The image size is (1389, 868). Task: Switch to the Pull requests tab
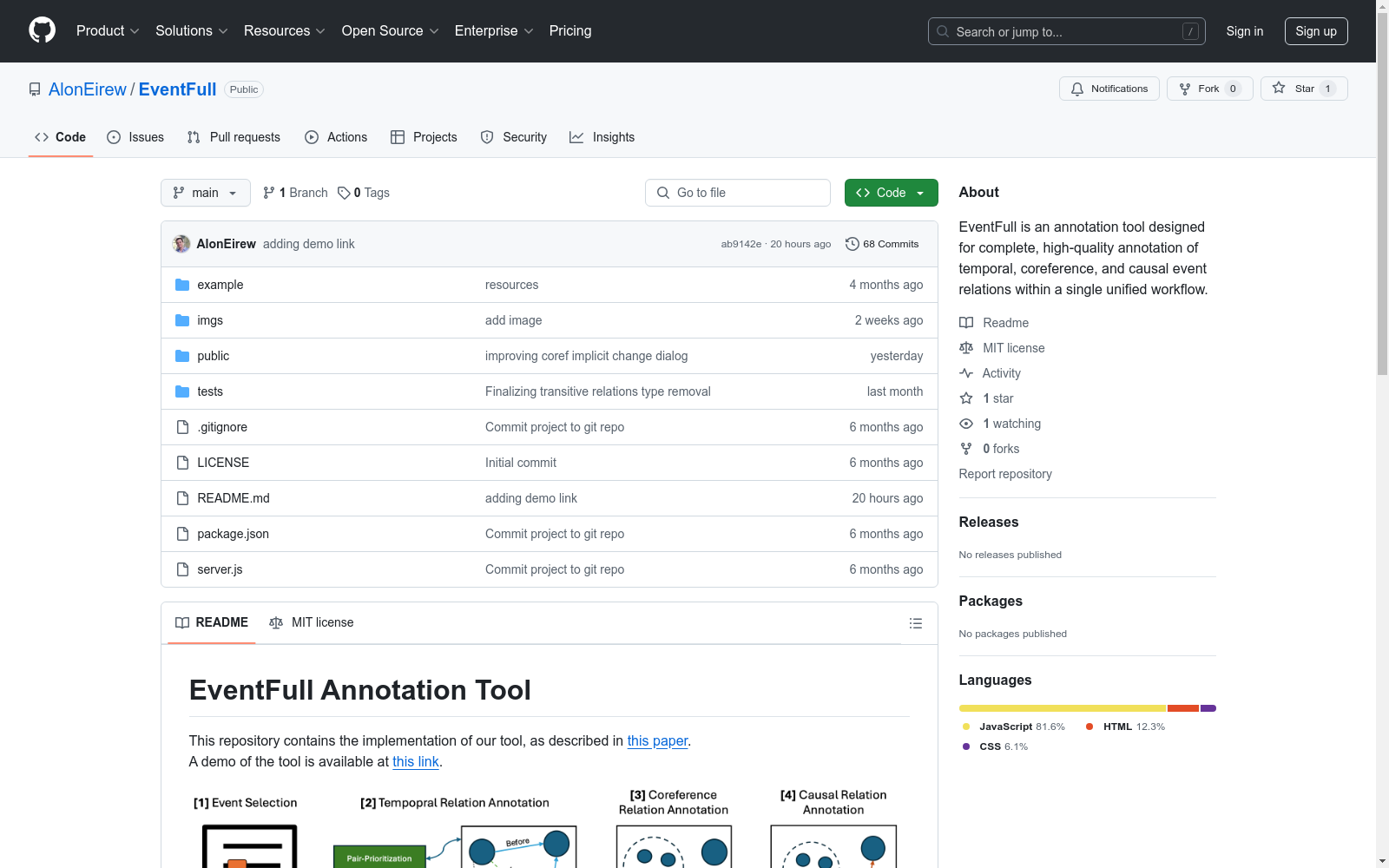(x=234, y=137)
